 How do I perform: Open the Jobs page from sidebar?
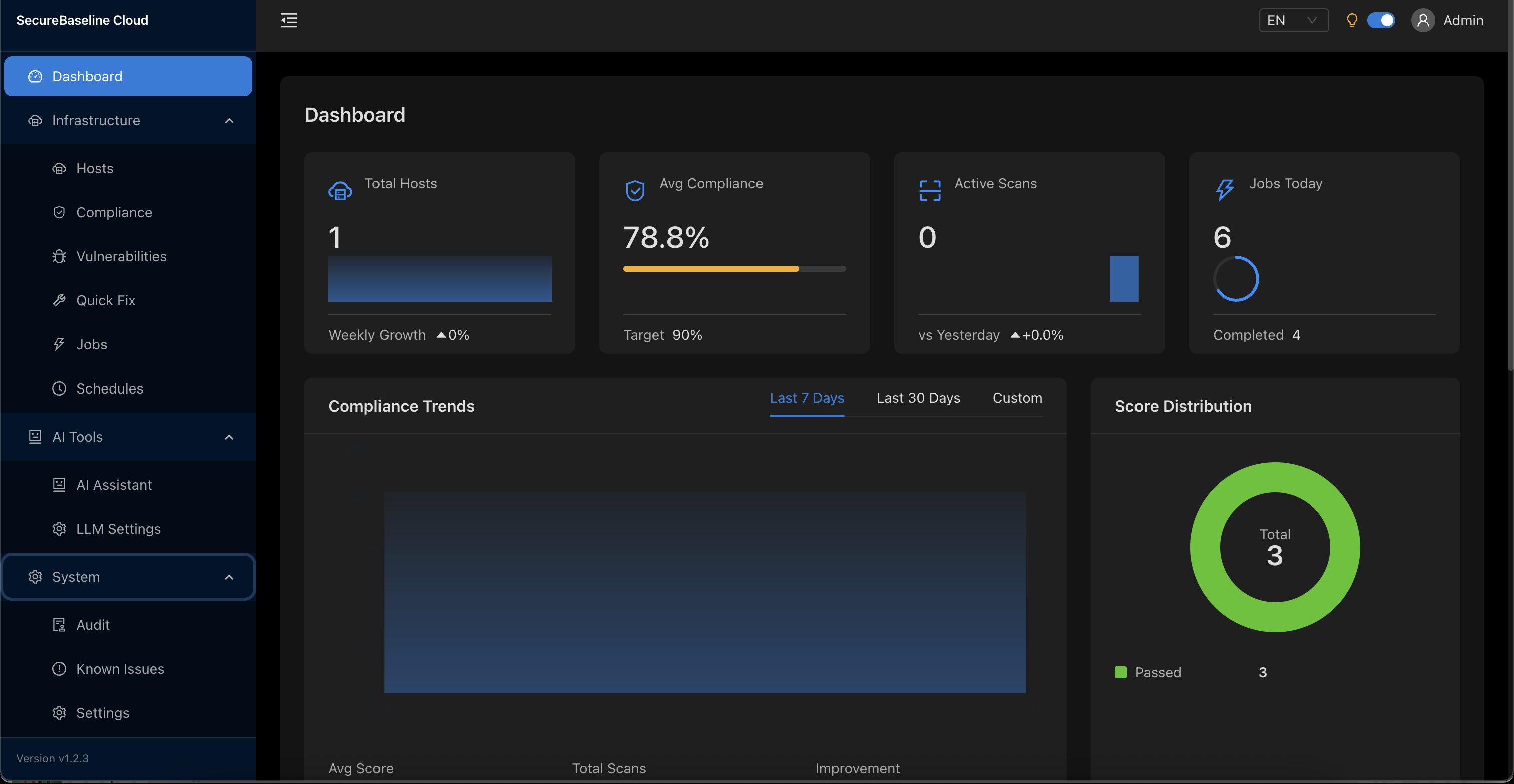point(128,345)
